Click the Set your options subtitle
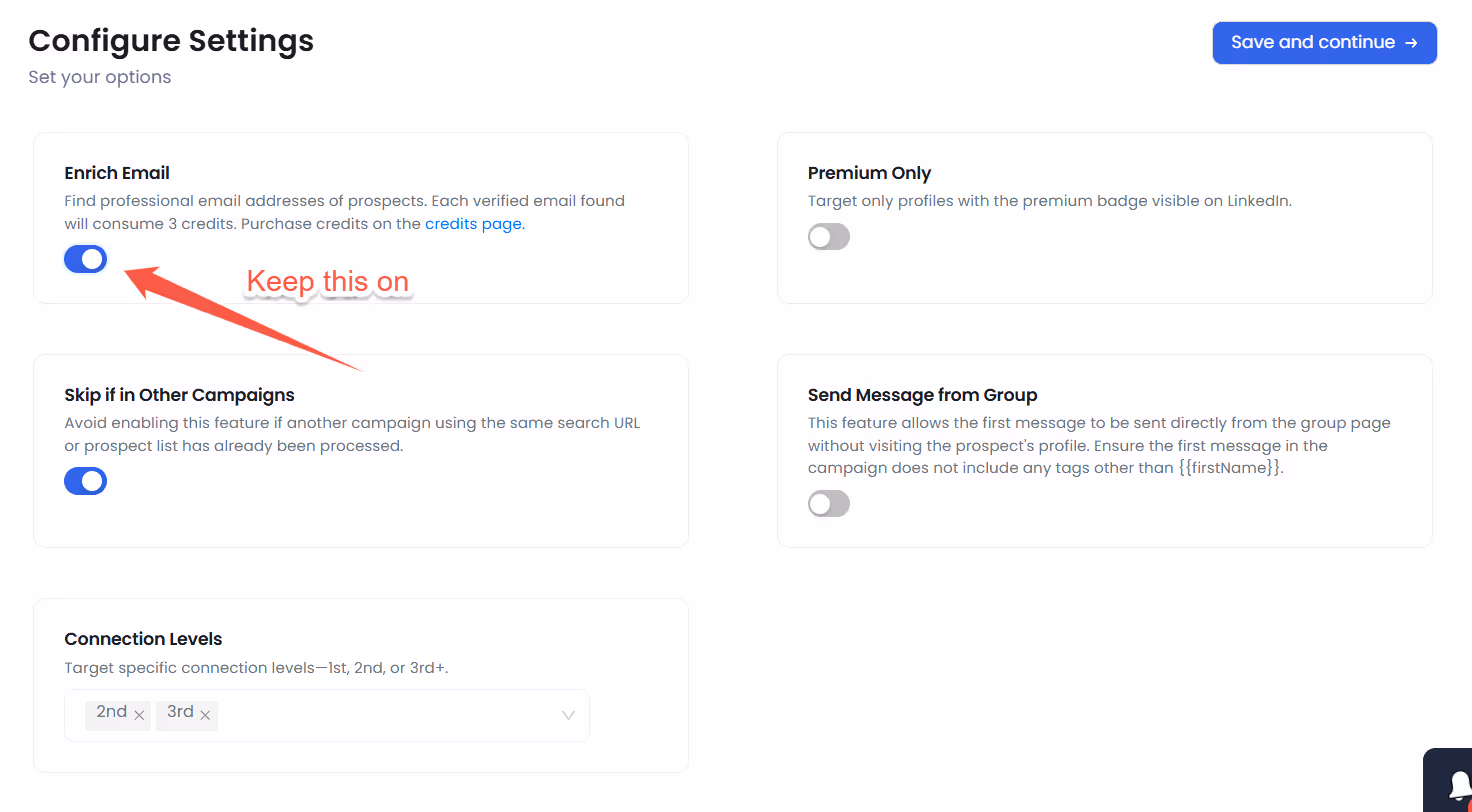 [99, 76]
